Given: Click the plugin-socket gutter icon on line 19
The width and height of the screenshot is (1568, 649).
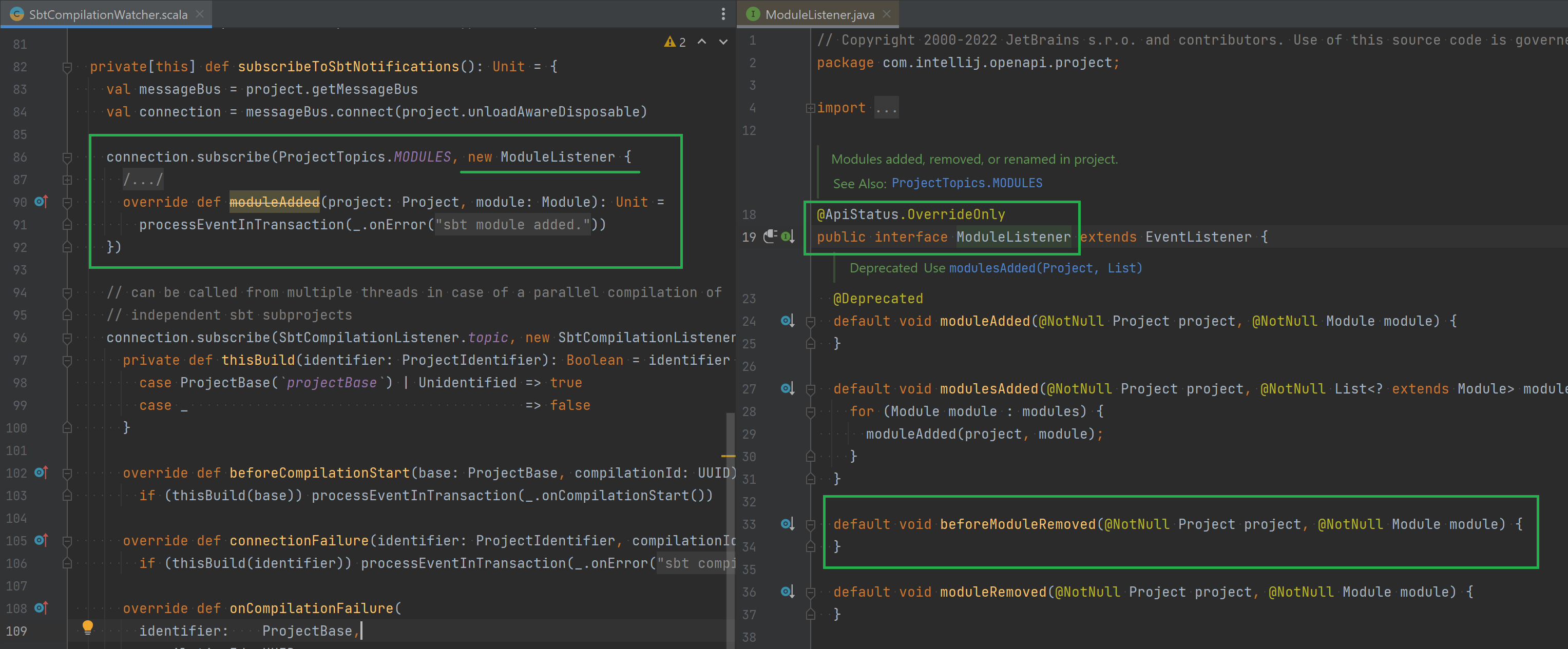Looking at the screenshot, I should (x=770, y=237).
